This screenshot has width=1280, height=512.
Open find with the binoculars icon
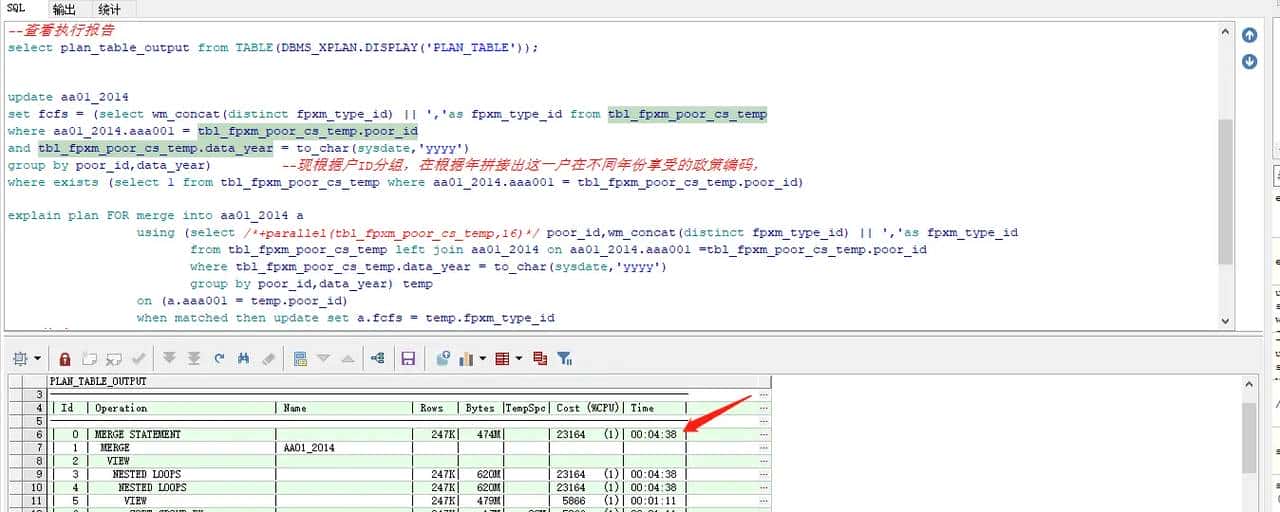pos(243,358)
